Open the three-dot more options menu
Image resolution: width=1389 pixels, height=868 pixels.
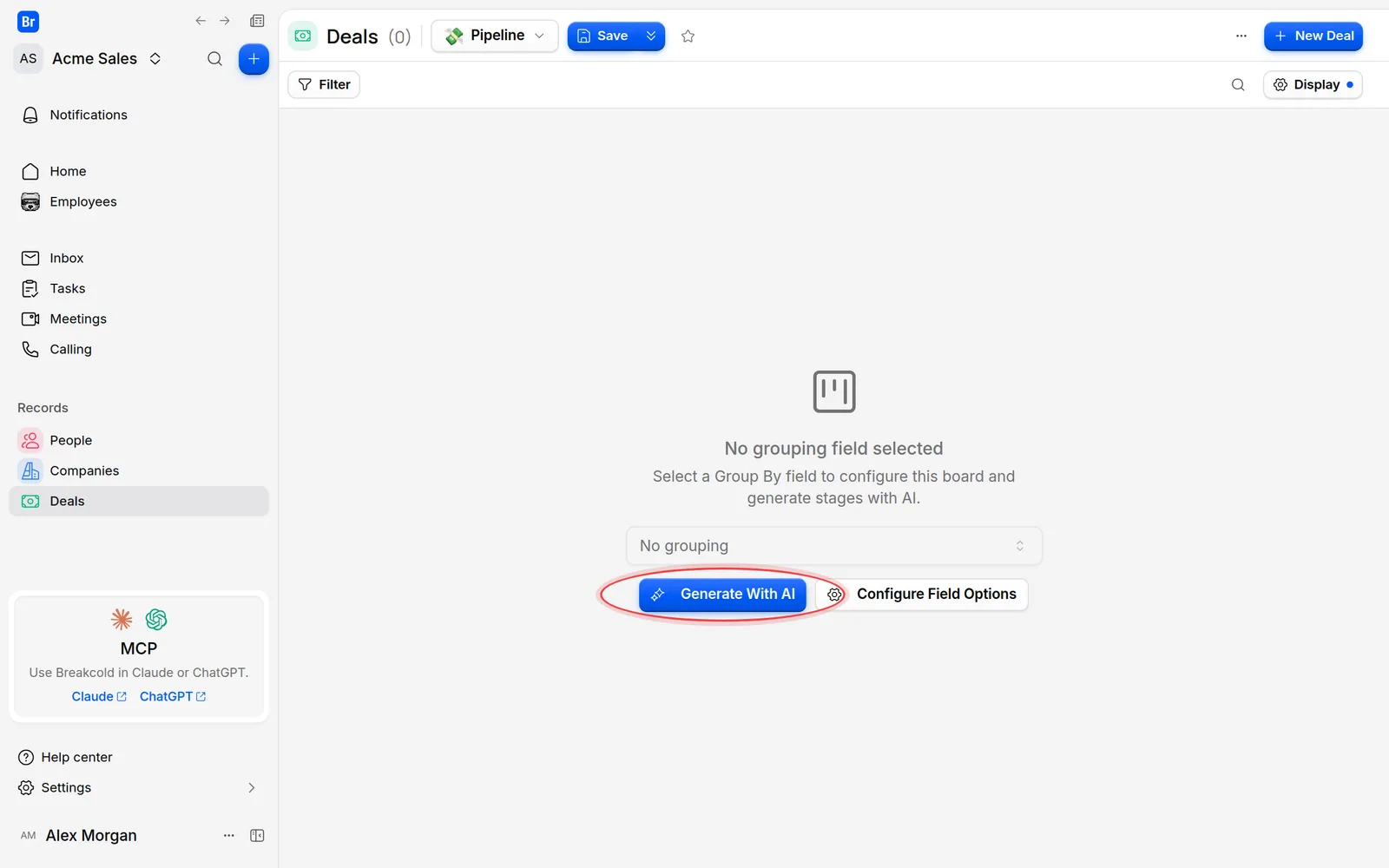pyautogui.click(x=1241, y=36)
